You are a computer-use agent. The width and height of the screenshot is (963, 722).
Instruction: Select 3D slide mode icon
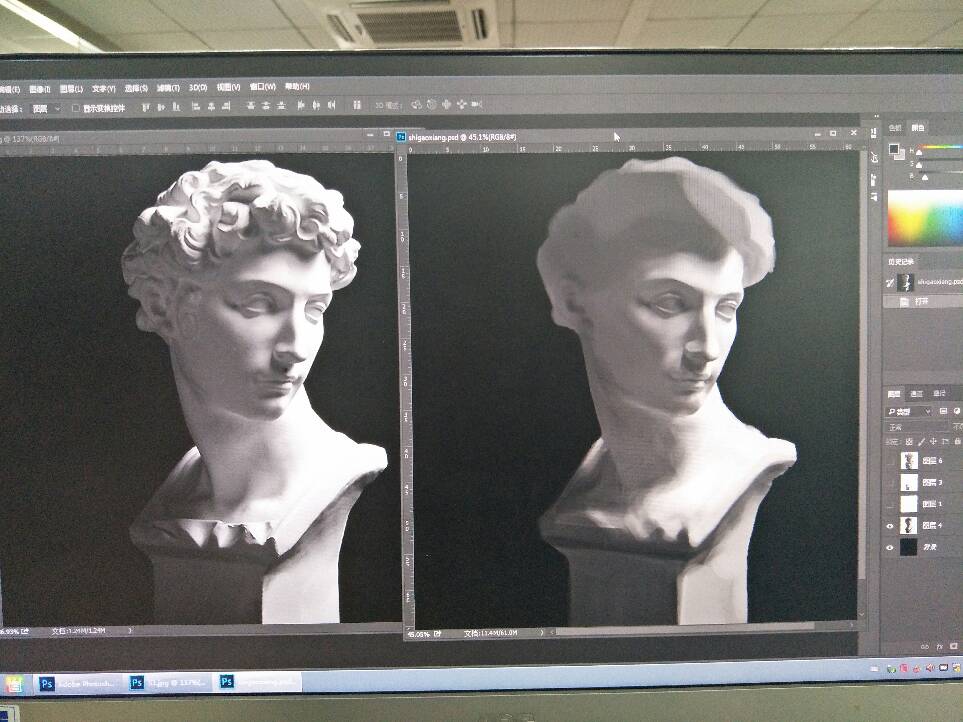[x=462, y=105]
